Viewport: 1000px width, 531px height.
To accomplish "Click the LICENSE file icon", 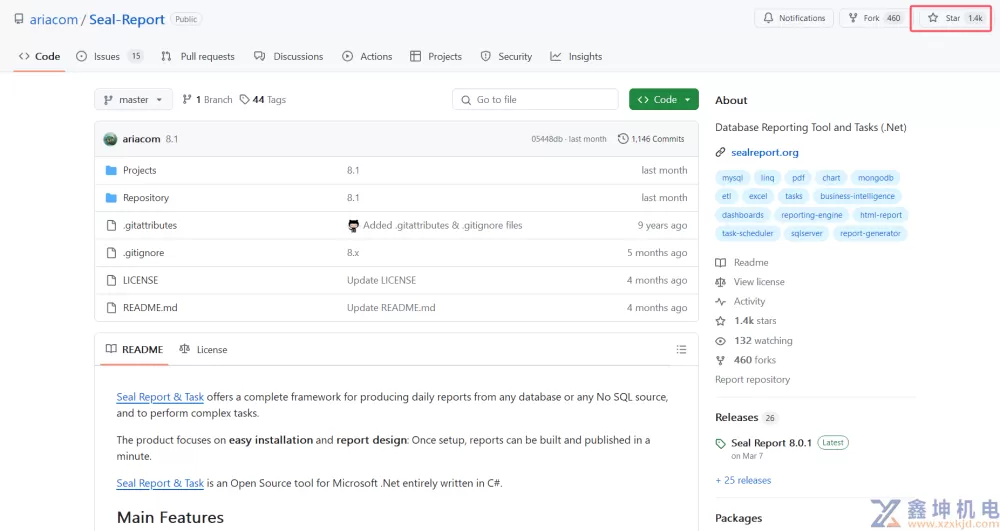I will tap(111, 280).
